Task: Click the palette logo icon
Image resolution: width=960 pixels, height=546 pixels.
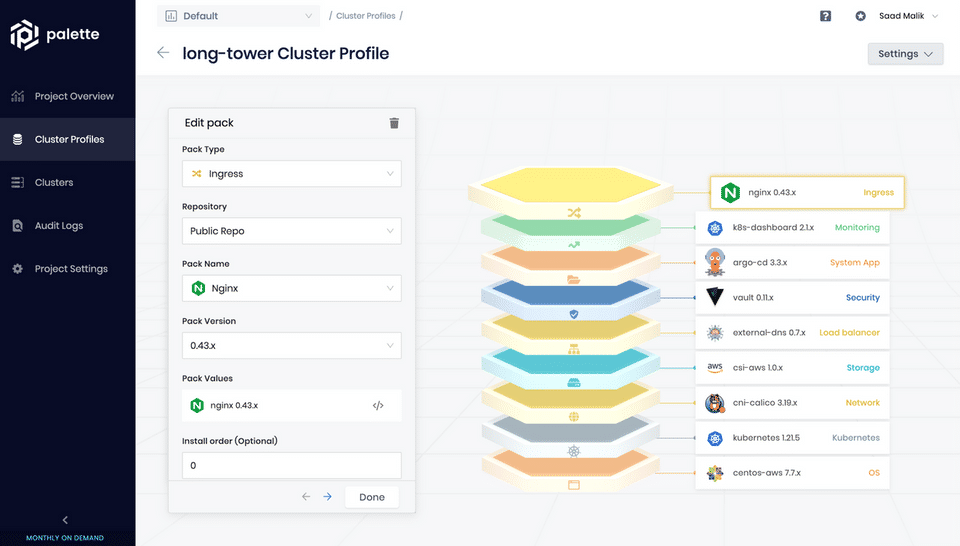Action: [x=24, y=34]
